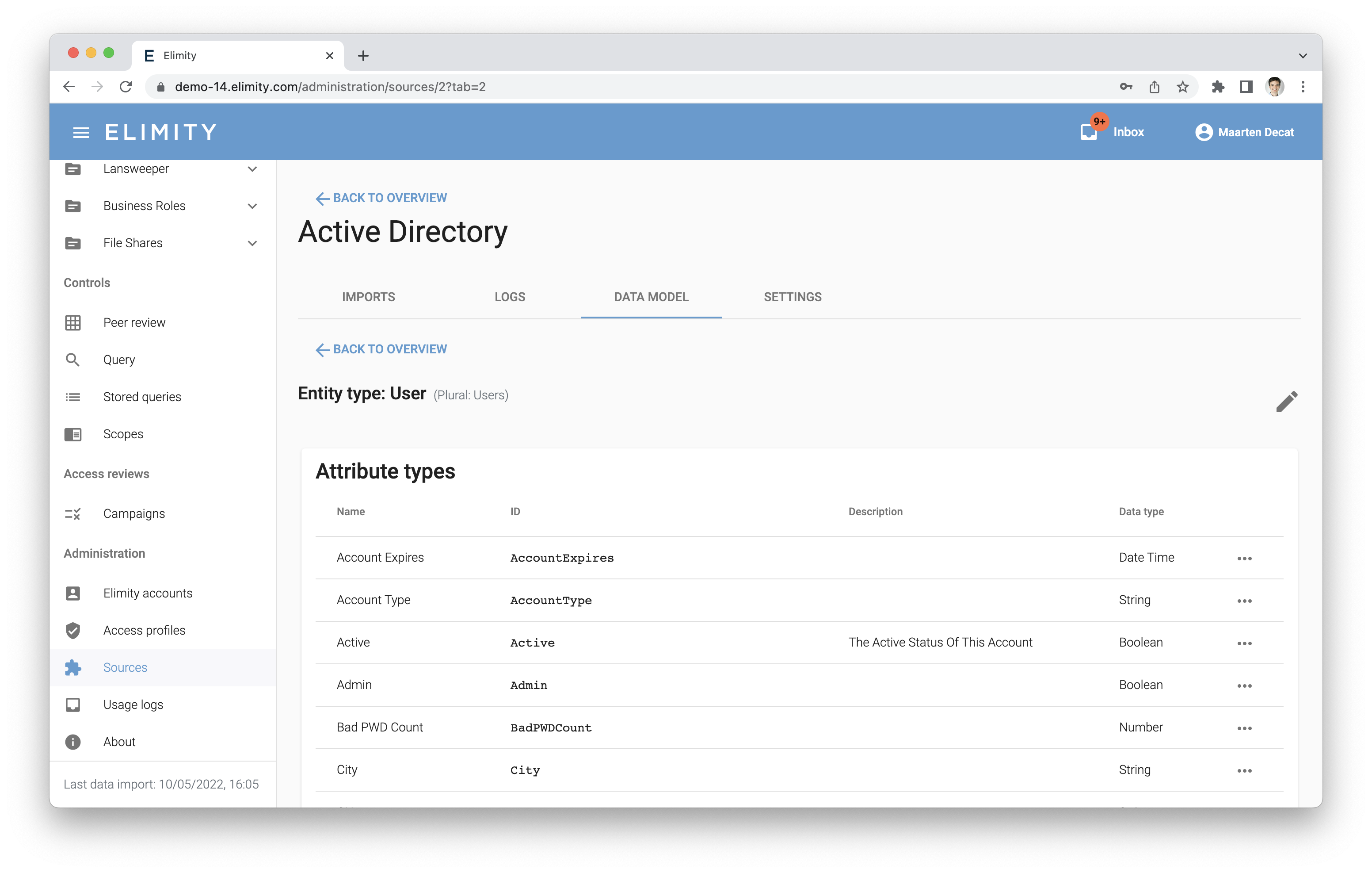
Task: Click the Maarten Decat account avatar icon
Action: [1203, 132]
